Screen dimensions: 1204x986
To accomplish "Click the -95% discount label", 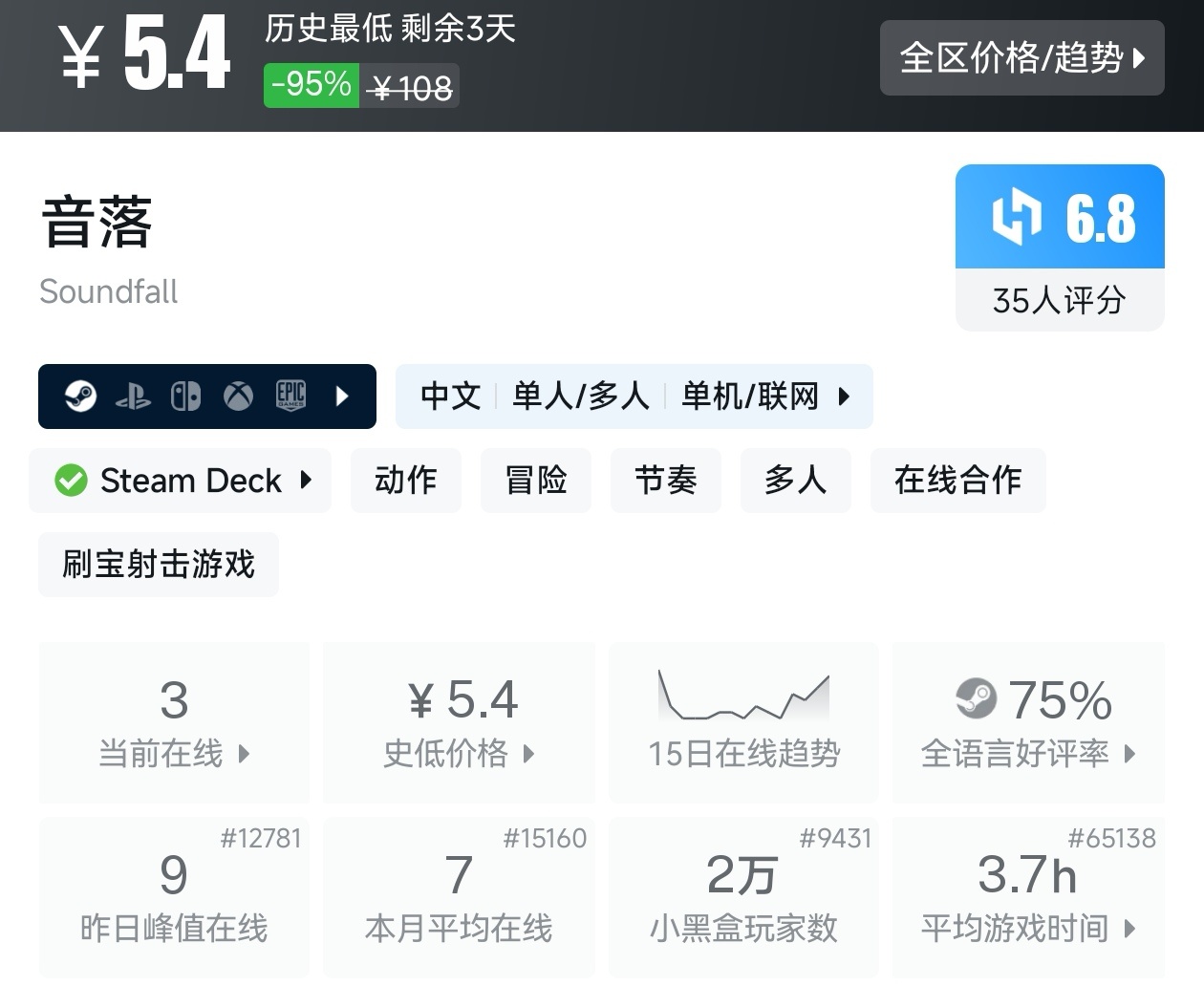I will (312, 85).
